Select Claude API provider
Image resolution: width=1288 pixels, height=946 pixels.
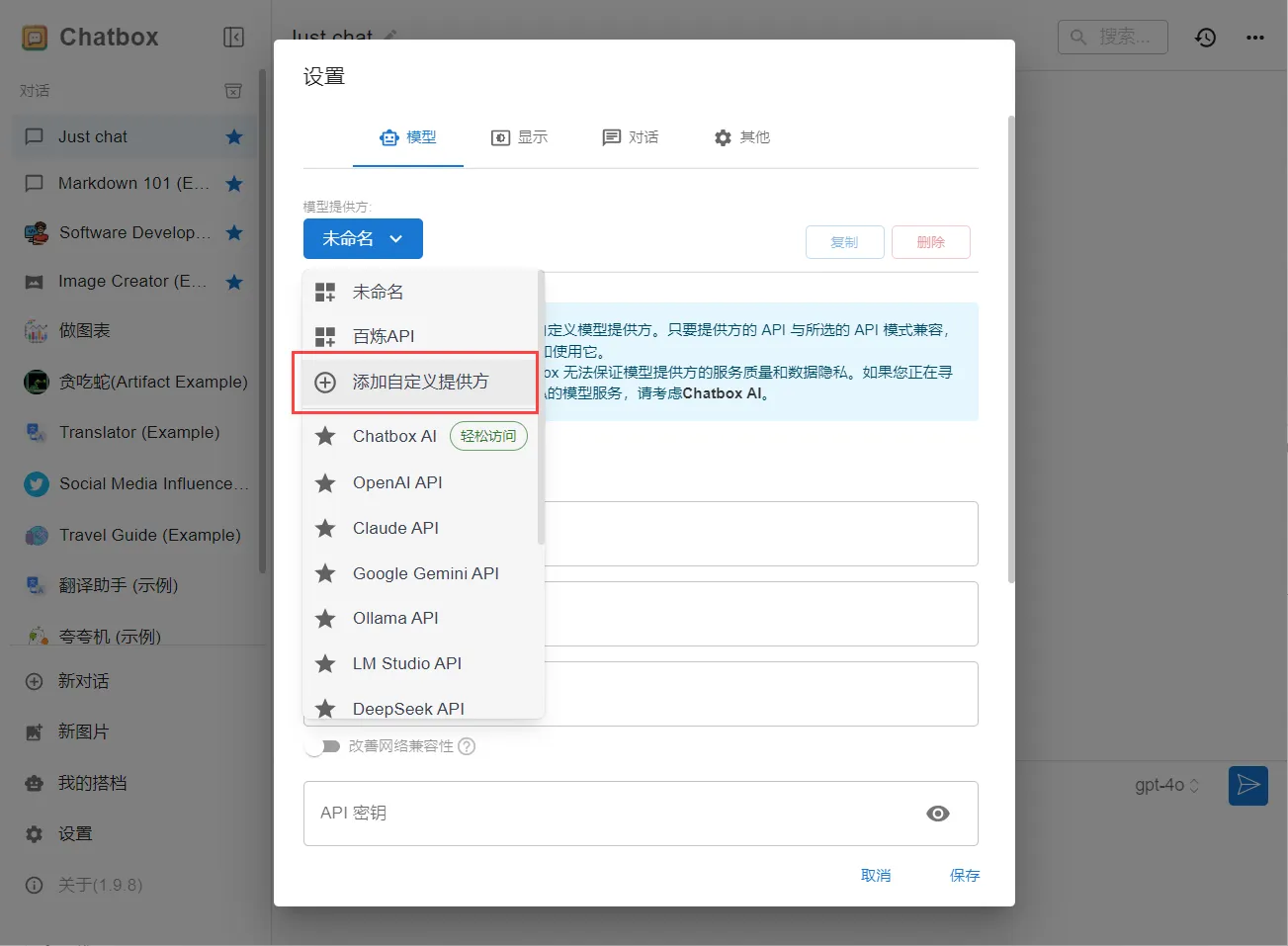420,529
